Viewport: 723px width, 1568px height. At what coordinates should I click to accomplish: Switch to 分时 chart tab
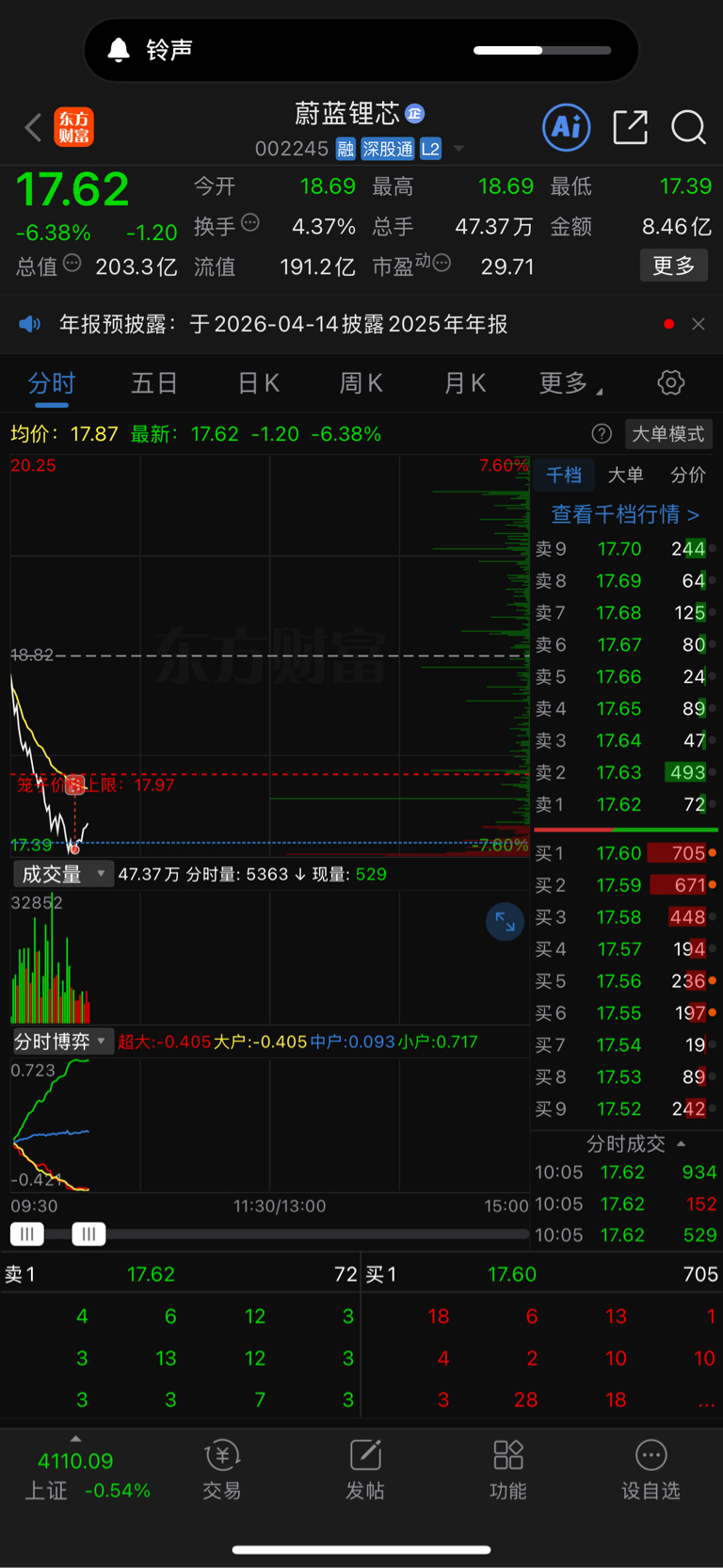point(52,383)
